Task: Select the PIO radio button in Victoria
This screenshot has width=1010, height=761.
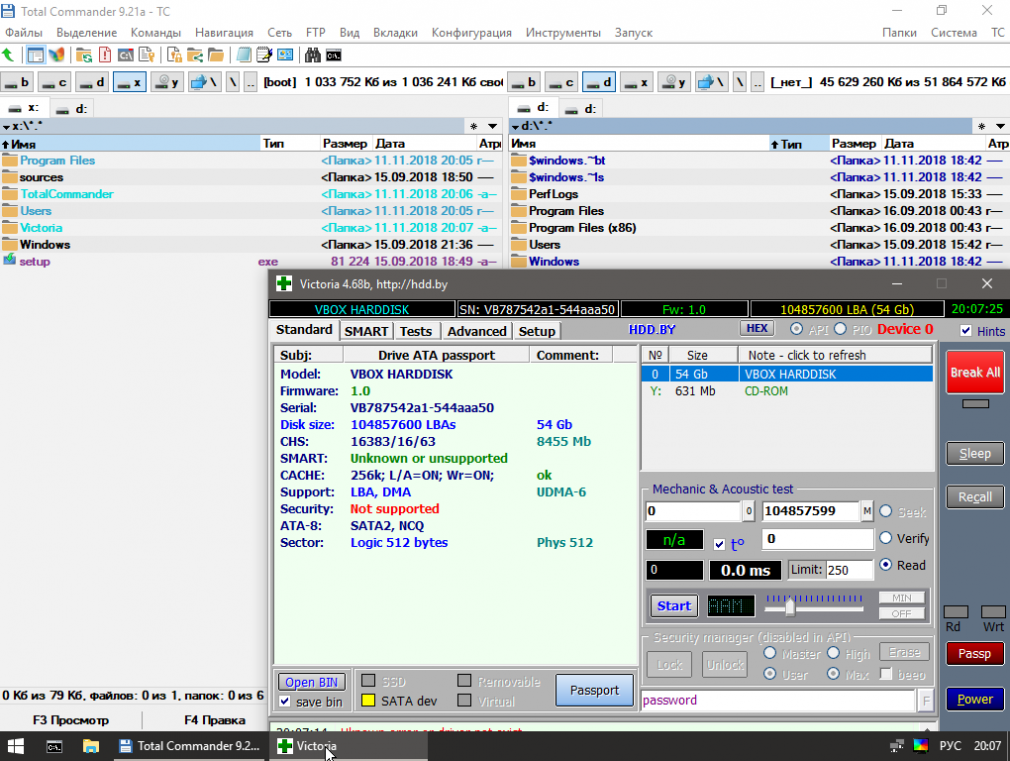Action: 841,329
